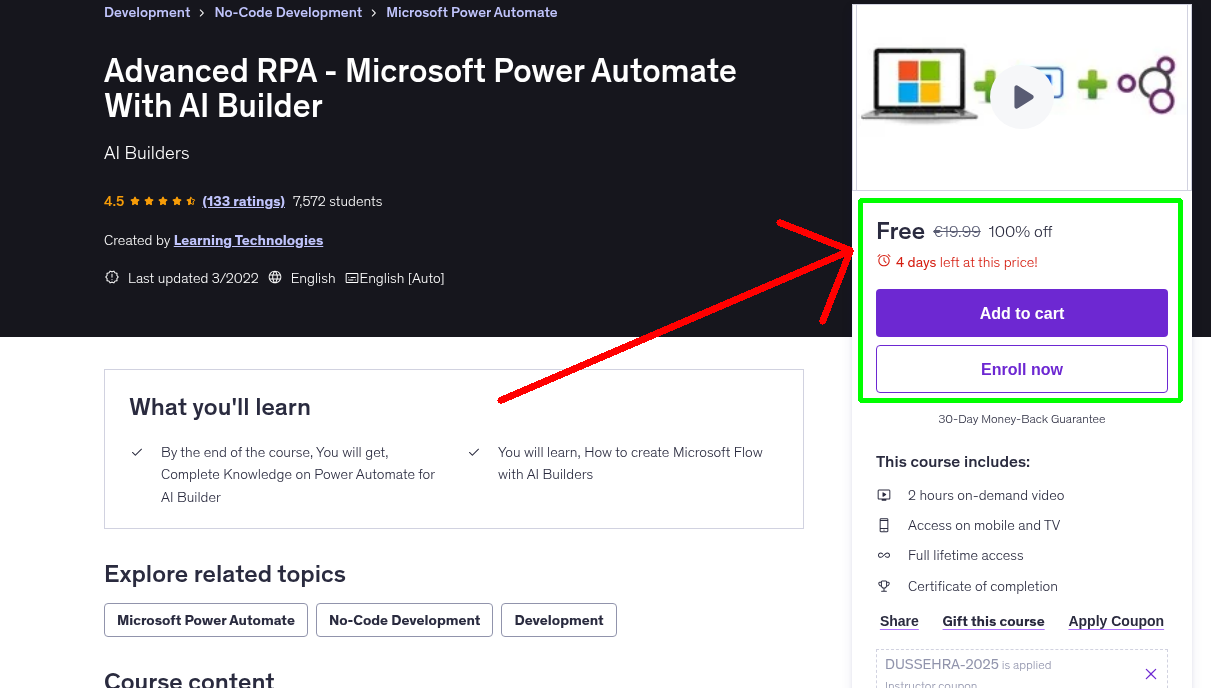Select the Microsoft Power Automate topic tag
This screenshot has width=1211, height=688.
tap(206, 620)
